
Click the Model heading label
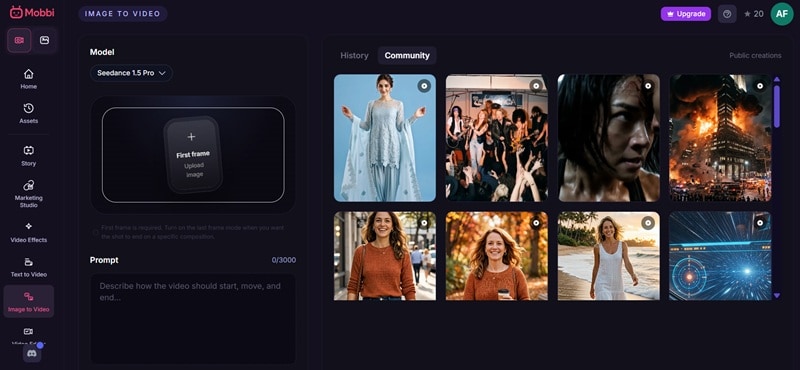(102, 52)
